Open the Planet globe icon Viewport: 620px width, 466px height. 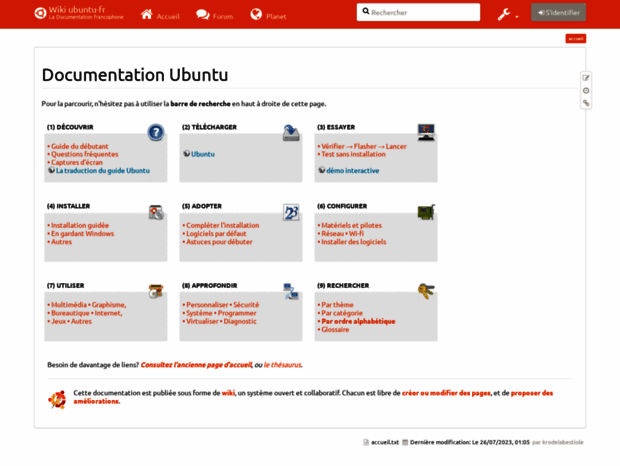(256, 14)
